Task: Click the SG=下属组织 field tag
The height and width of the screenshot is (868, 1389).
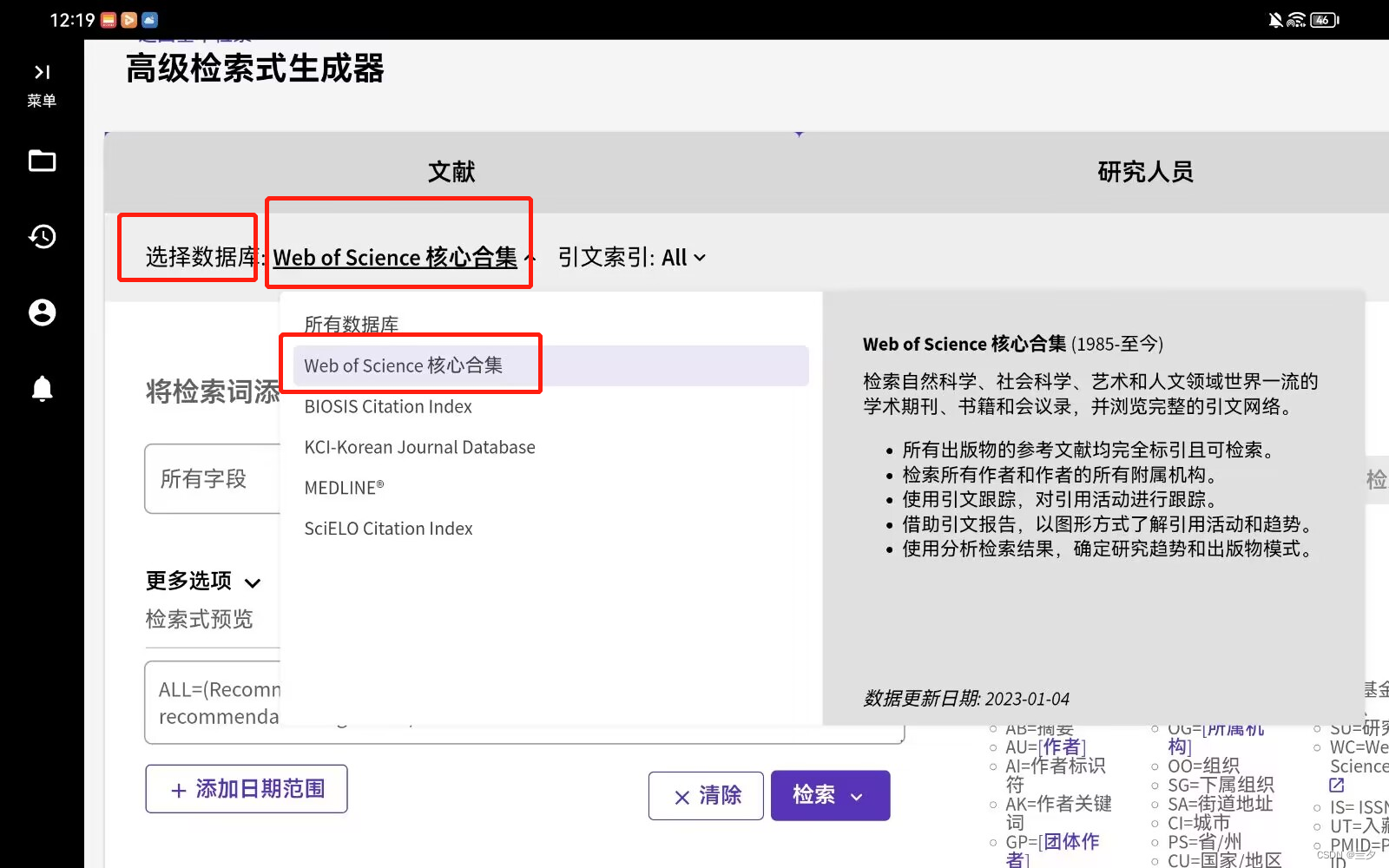Action: [1221, 785]
